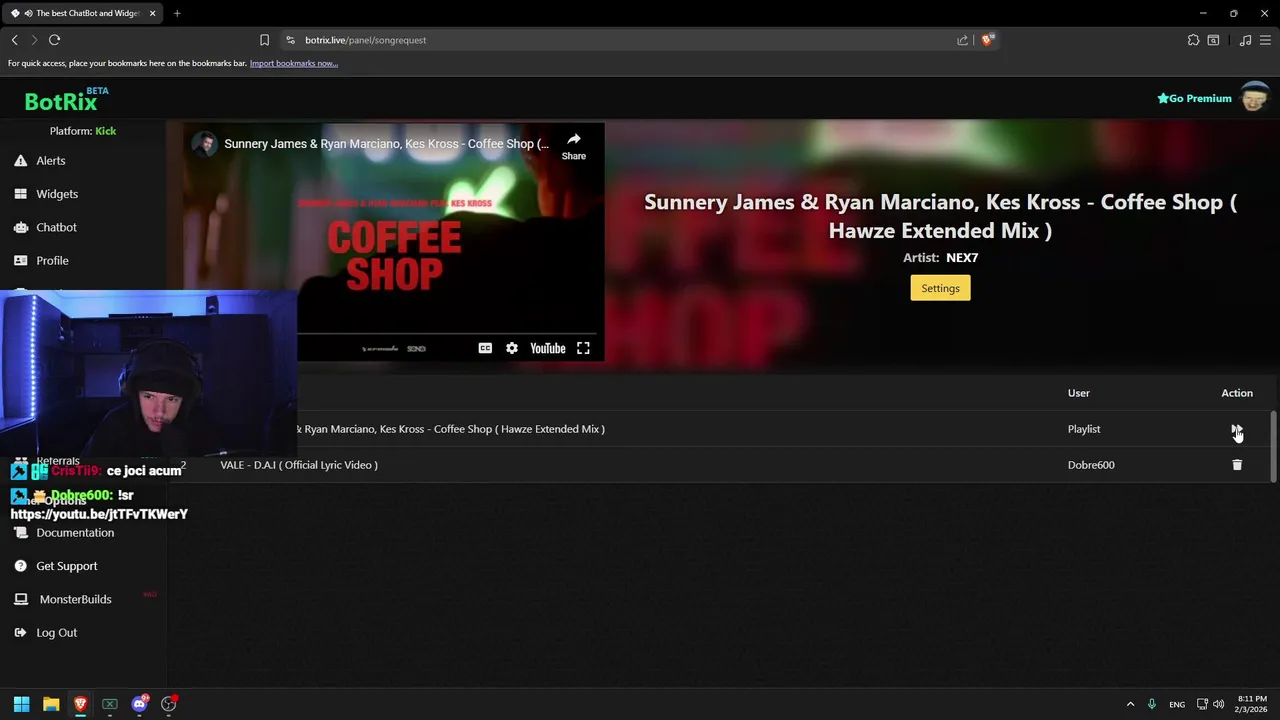Click the share icon in address bar
This screenshot has height=720, width=1280.
962,40
